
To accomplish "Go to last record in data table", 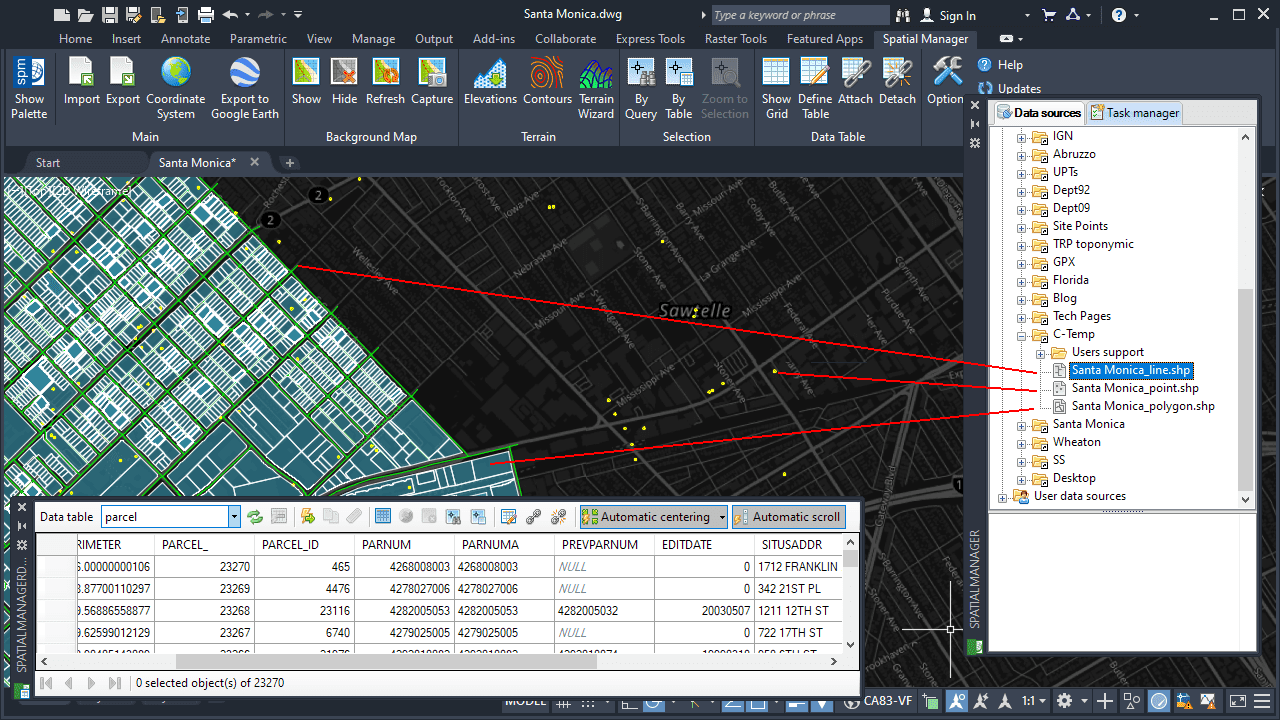I will point(114,683).
